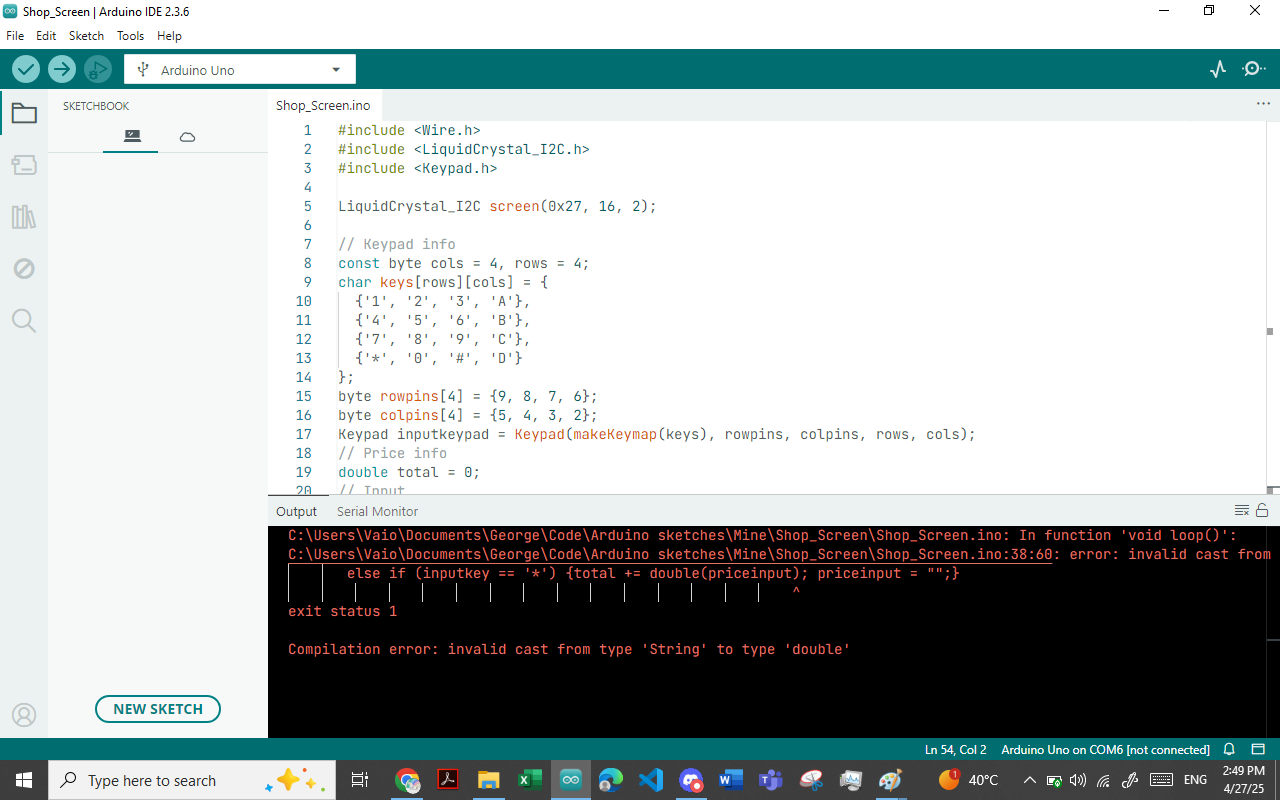Open the Debug panel in sidebar

coord(24,268)
